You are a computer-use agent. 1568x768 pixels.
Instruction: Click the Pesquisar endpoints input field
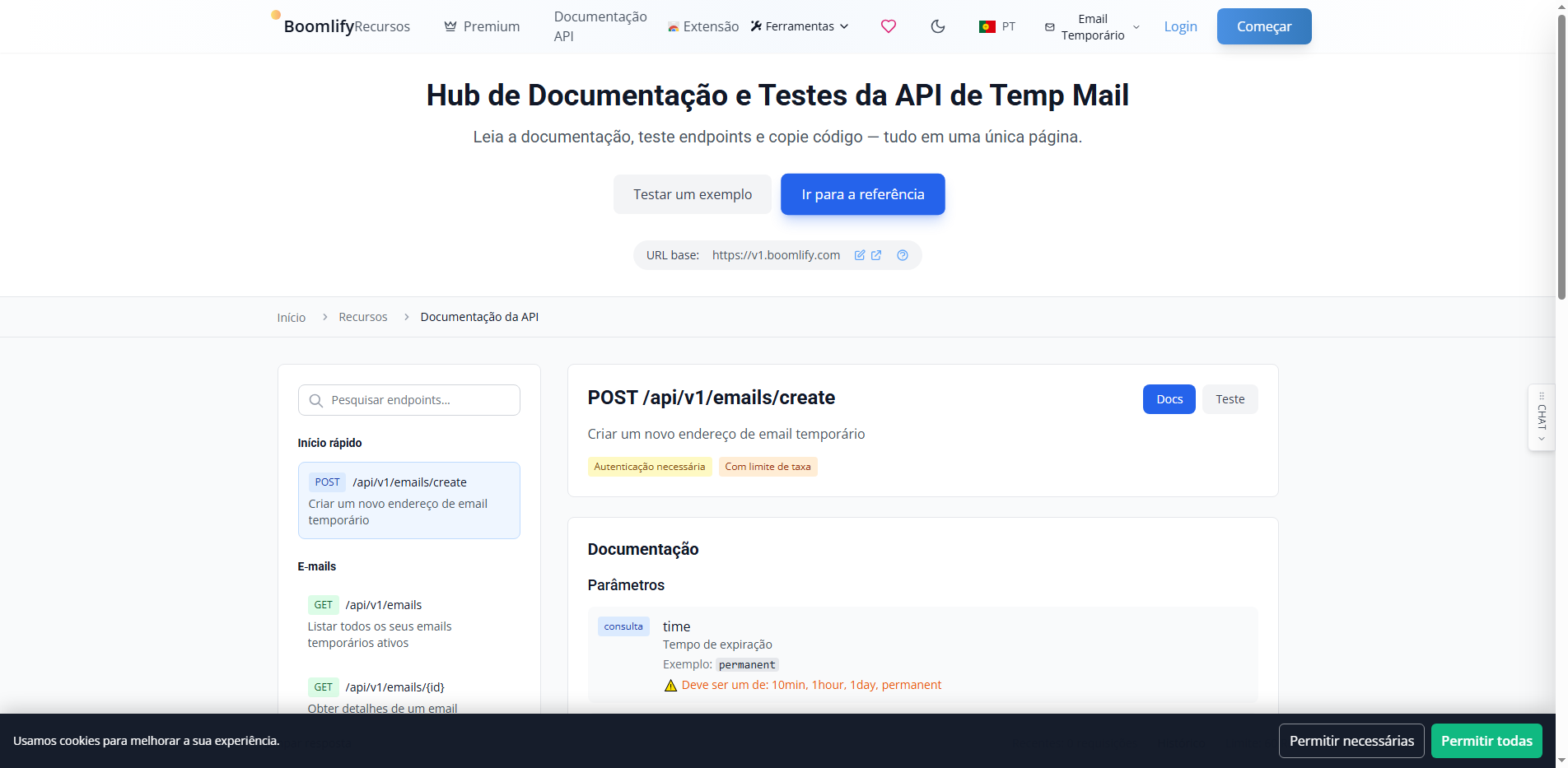click(x=409, y=400)
